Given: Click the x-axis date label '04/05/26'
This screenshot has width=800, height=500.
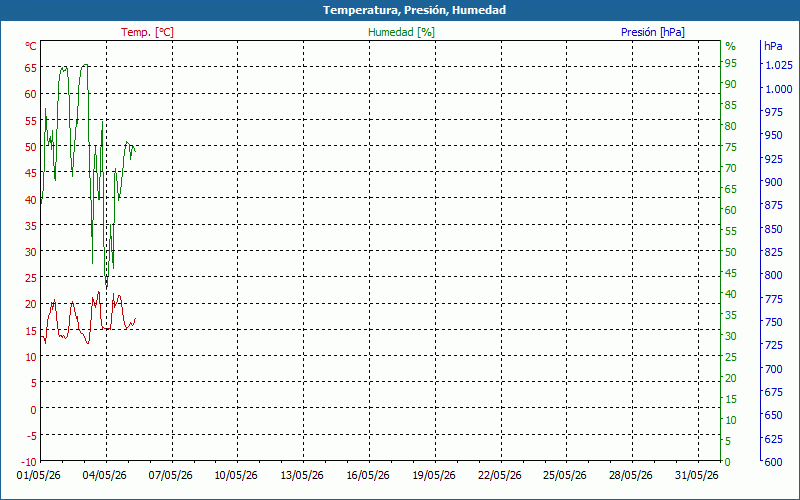Looking at the screenshot, I should (104, 476).
